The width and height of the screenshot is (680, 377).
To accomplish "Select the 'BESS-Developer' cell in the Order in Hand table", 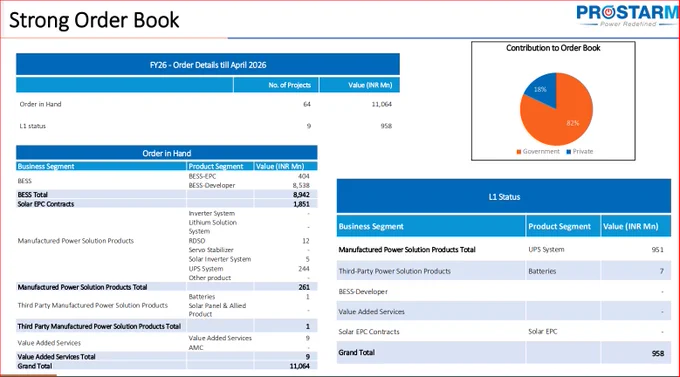I will click(x=212, y=185).
